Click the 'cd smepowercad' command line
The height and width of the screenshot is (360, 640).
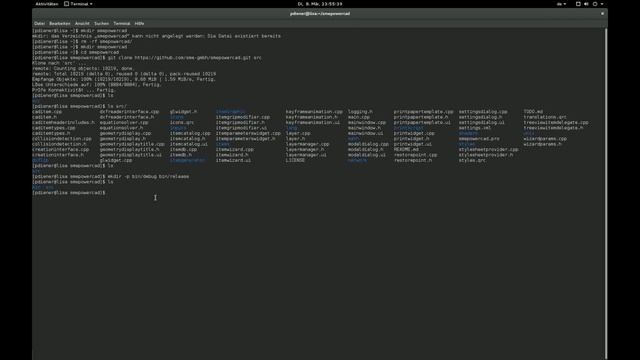(76, 52)
